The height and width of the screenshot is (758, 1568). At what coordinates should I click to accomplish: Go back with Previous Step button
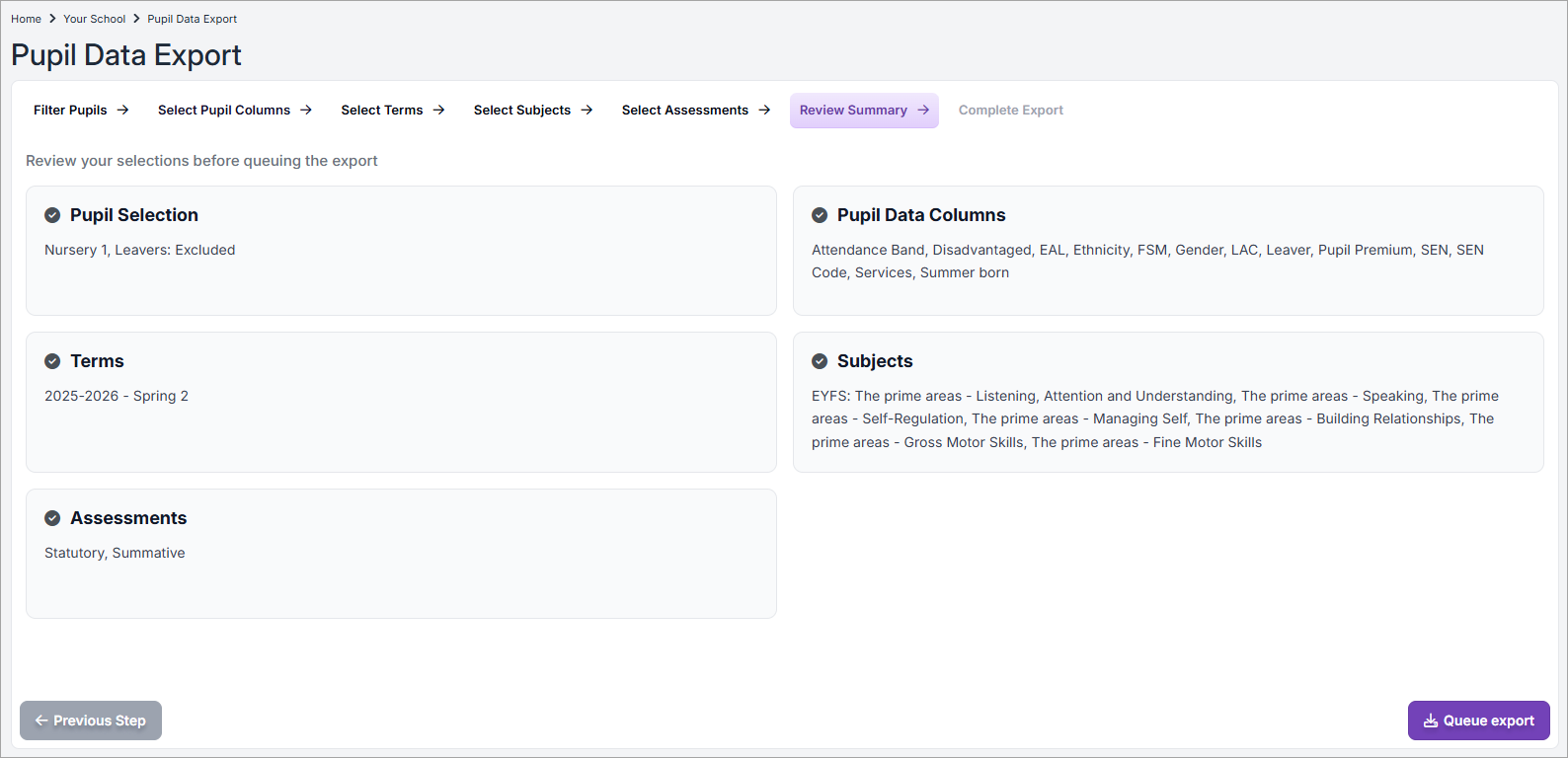pyautogui.click(x=91, y=720)
